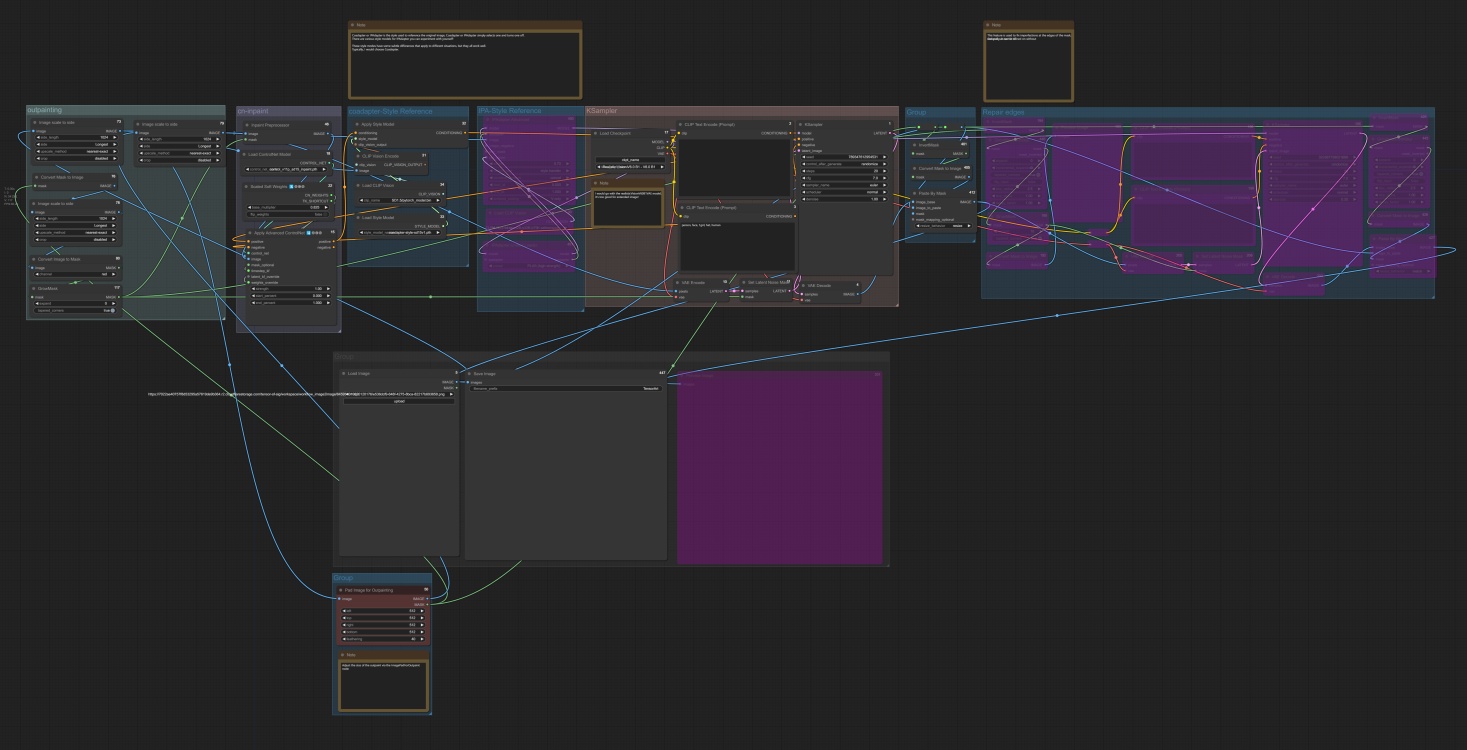Click the filename_prefix field showing Tensorart
The width and height of the screenshot is (1467, 750).
(565, 389)
